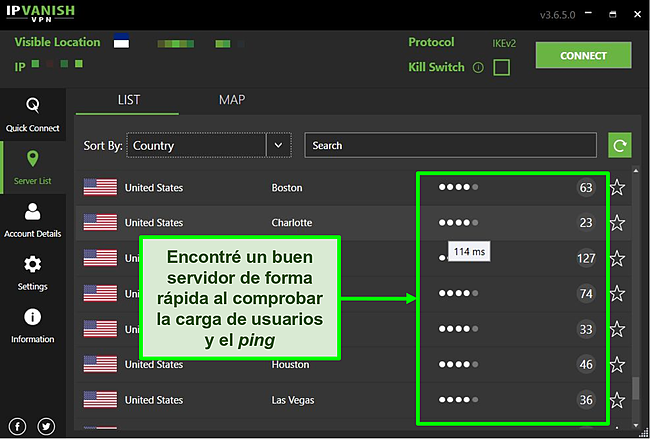Open Quick Connect from the sidebar
The width and height of the screenshot is (650, 439).
point(32,112)
